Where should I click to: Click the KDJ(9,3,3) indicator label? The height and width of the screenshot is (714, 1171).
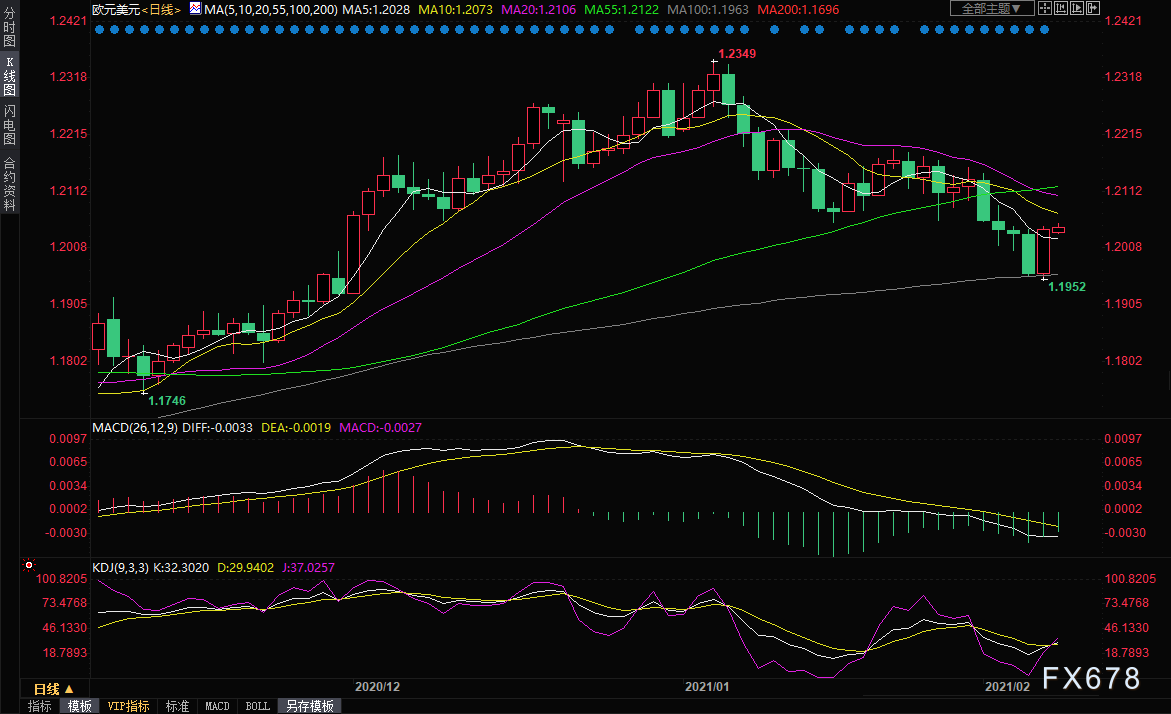point(120,568)
